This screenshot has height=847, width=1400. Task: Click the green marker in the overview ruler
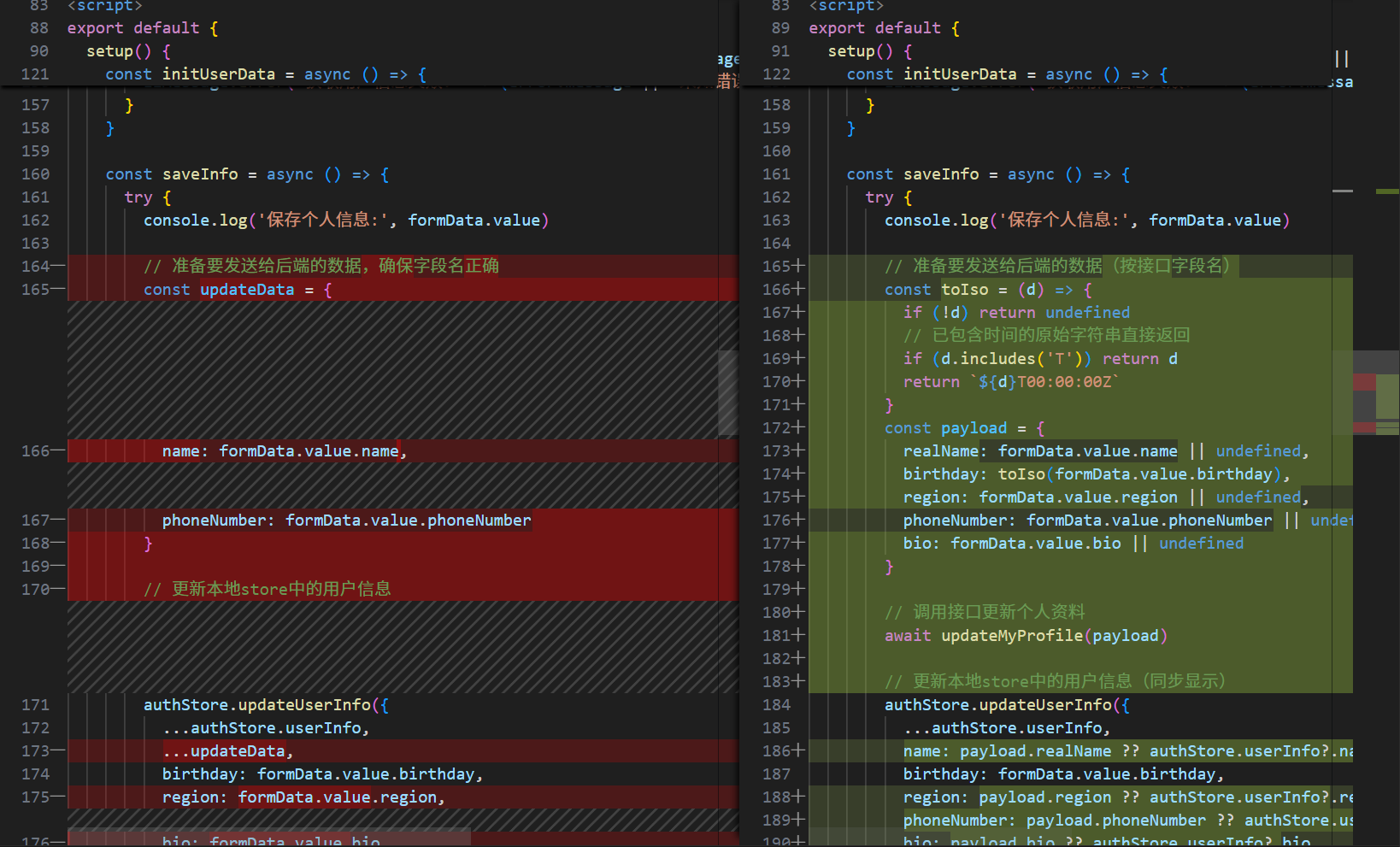pyautogui.click(x=1387, y=191)
